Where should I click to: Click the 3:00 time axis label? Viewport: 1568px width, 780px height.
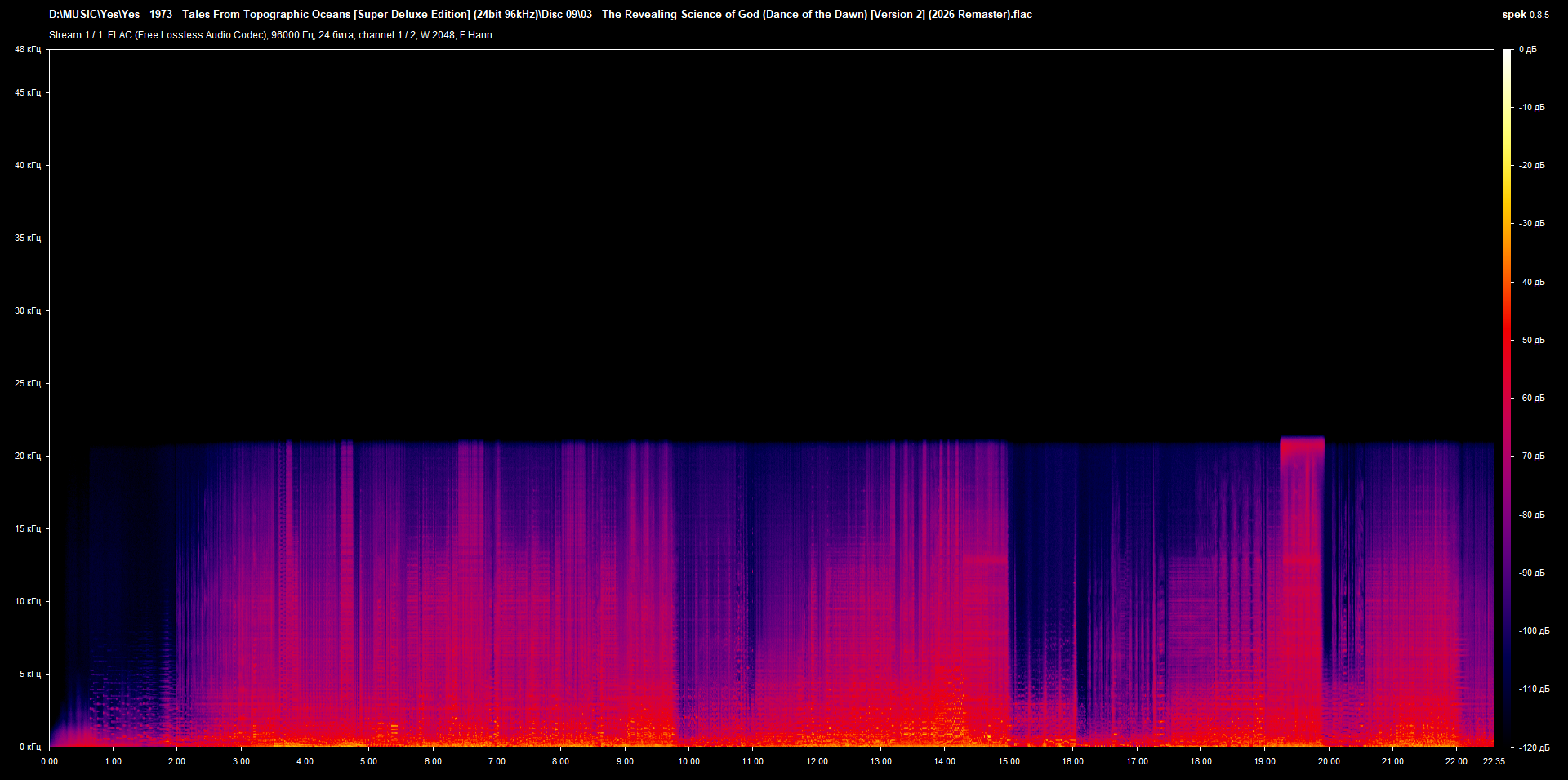[x=242, y=762]
